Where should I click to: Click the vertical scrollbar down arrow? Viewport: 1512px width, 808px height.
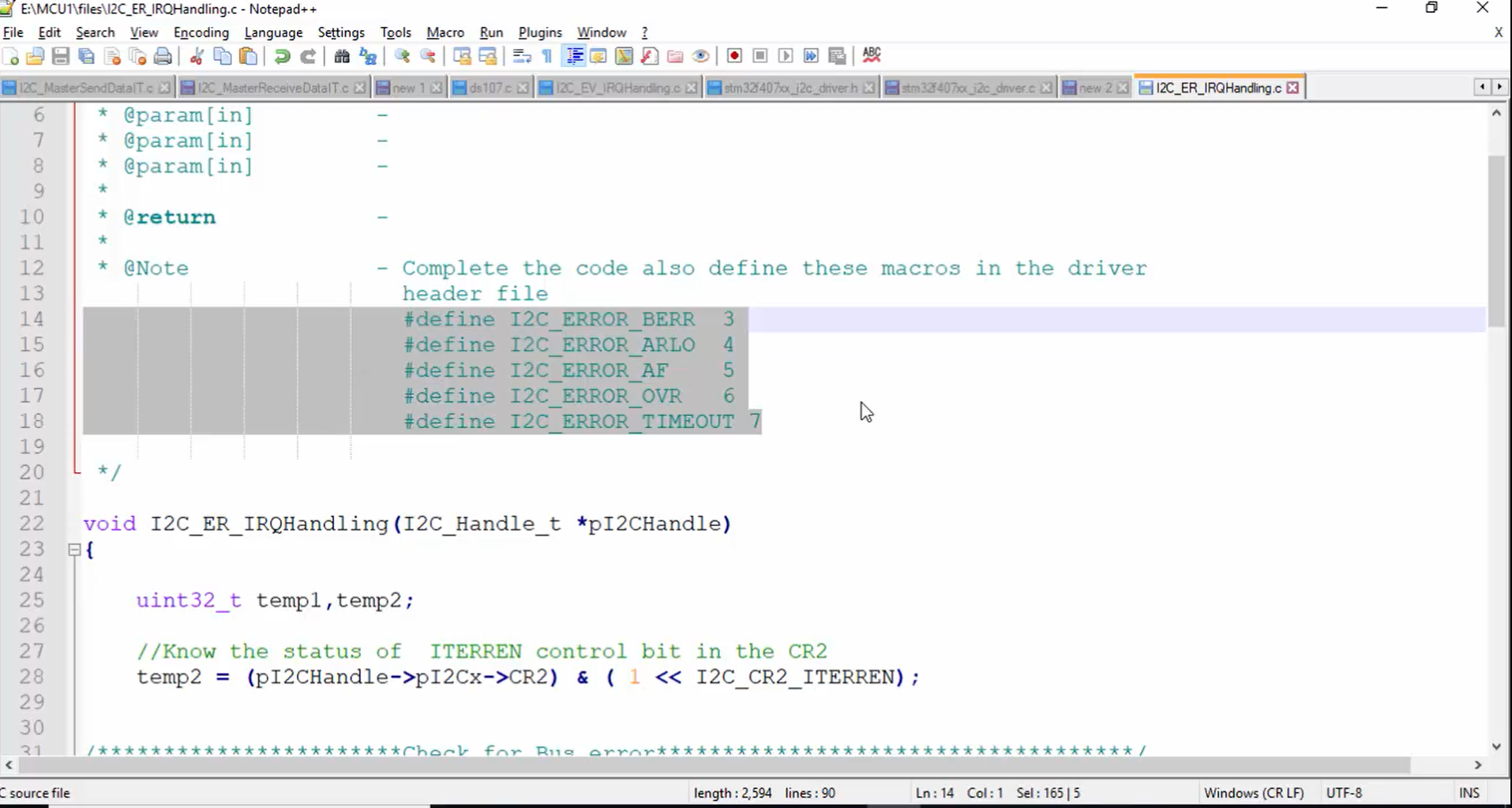1496,746
